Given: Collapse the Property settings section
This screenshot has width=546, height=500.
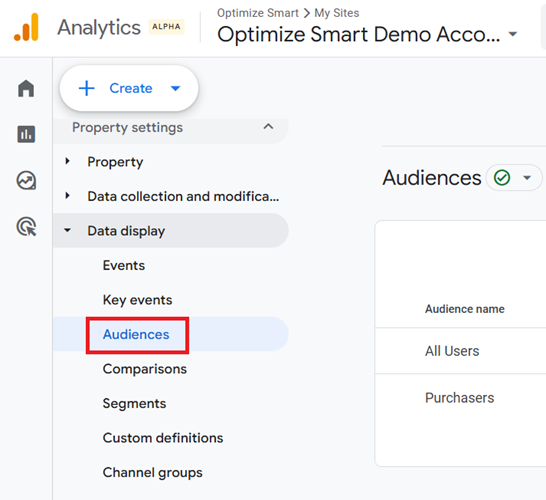Looking at the screenshot, I should point(268,127).
